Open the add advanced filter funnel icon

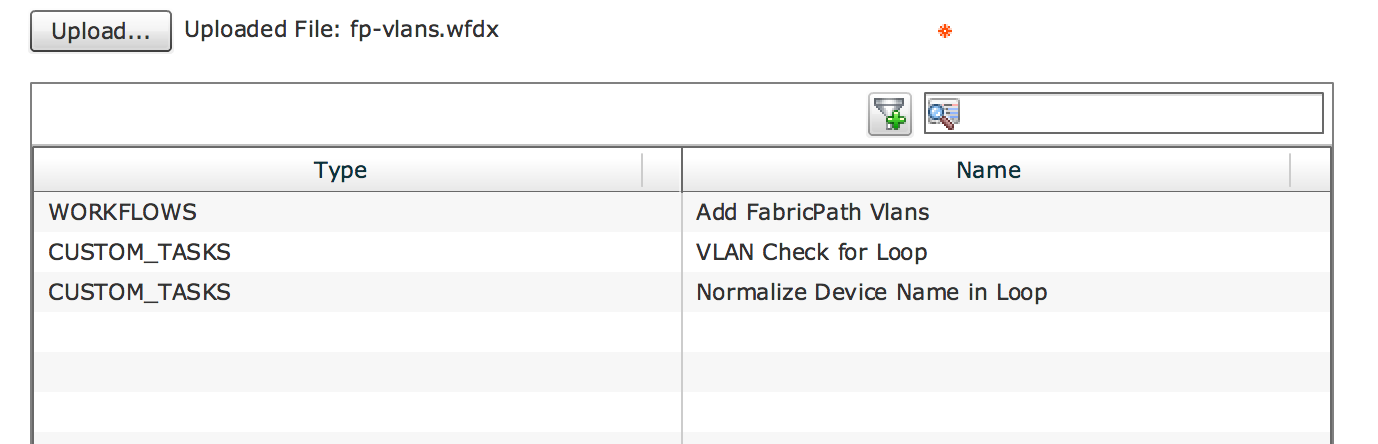(889, 113)
